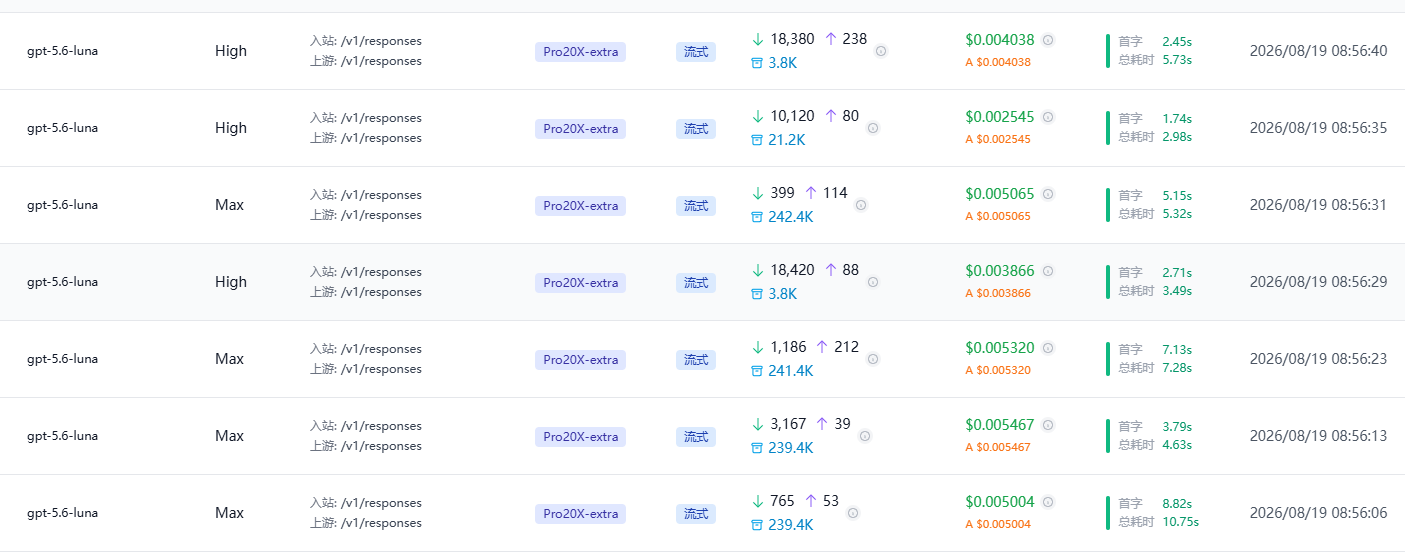Click info icon after 1,186 and 212 tokens
Viewport: 1405px width, 558px height.
[x=873, y=359]
